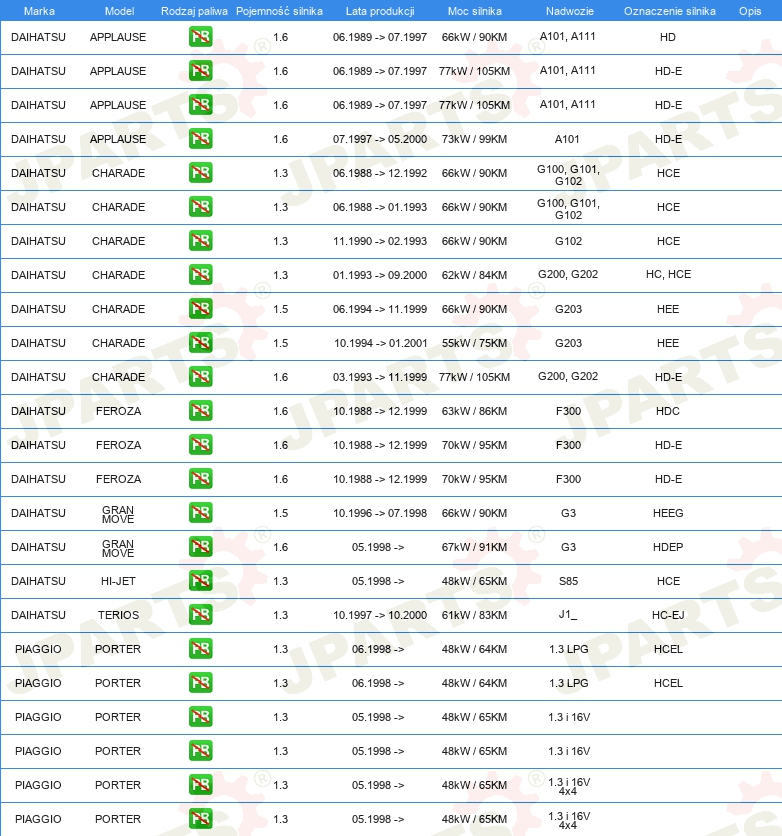782x836 pixels.
Task: Click the 10.1996 -> 07.1998 cell
Action: click(x=380, y=513)
